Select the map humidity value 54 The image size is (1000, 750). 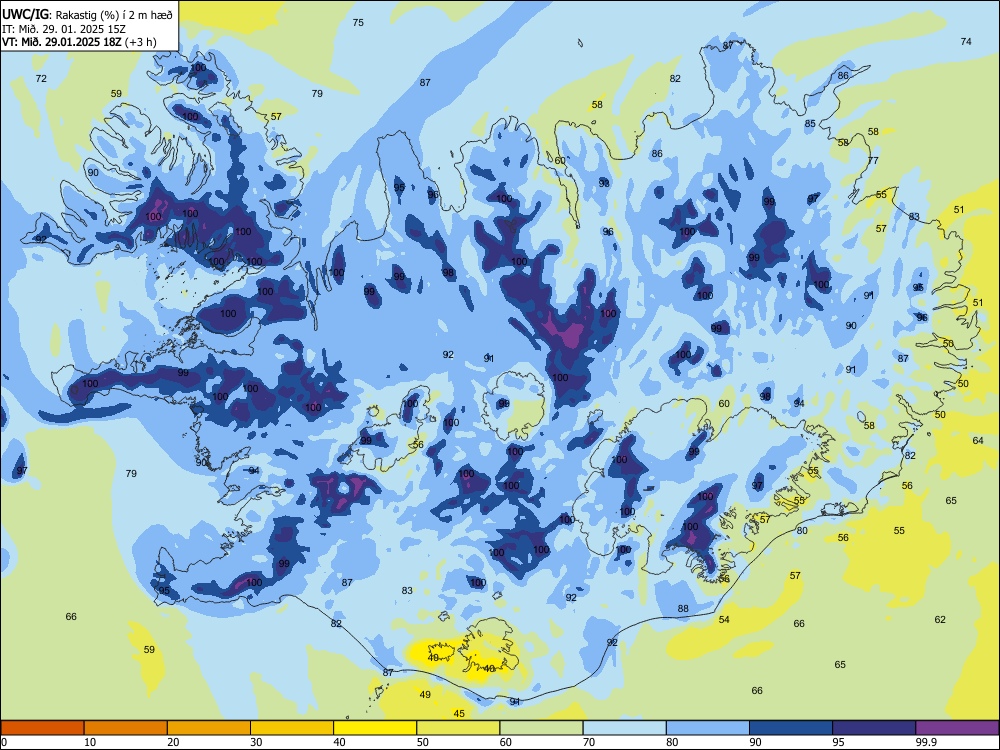pyautogui.click(x=724, y=619)
